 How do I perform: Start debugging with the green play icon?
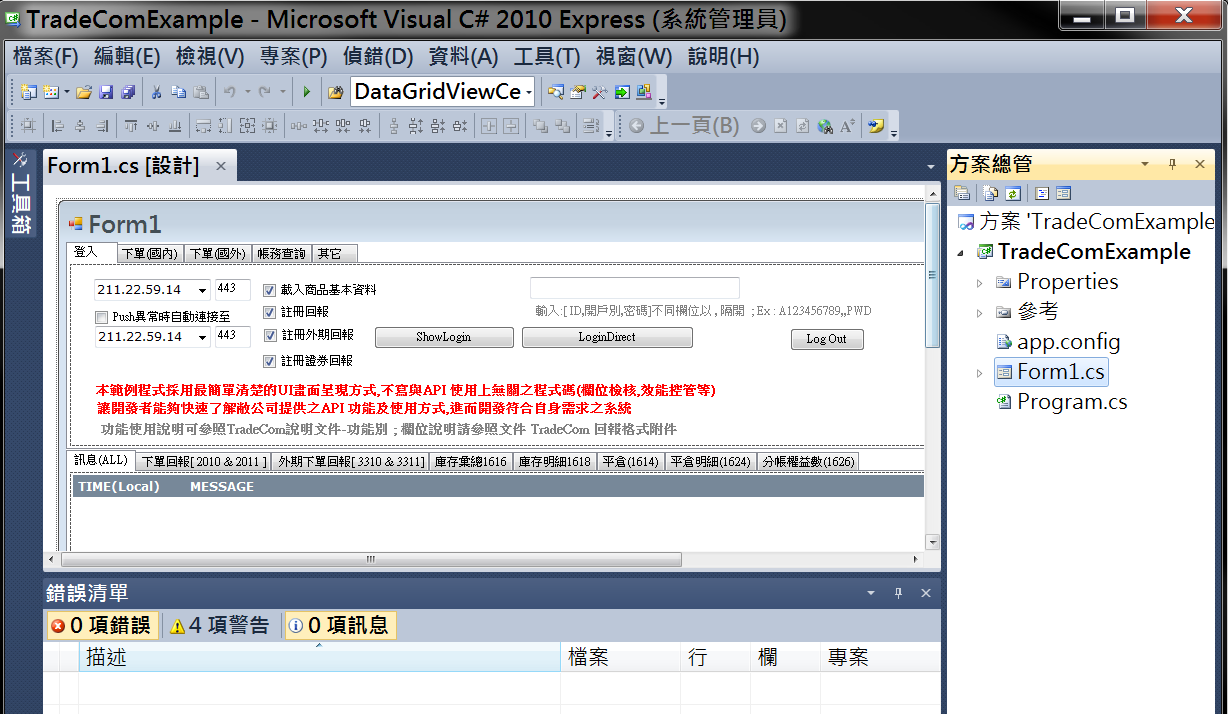coord(306,92)
